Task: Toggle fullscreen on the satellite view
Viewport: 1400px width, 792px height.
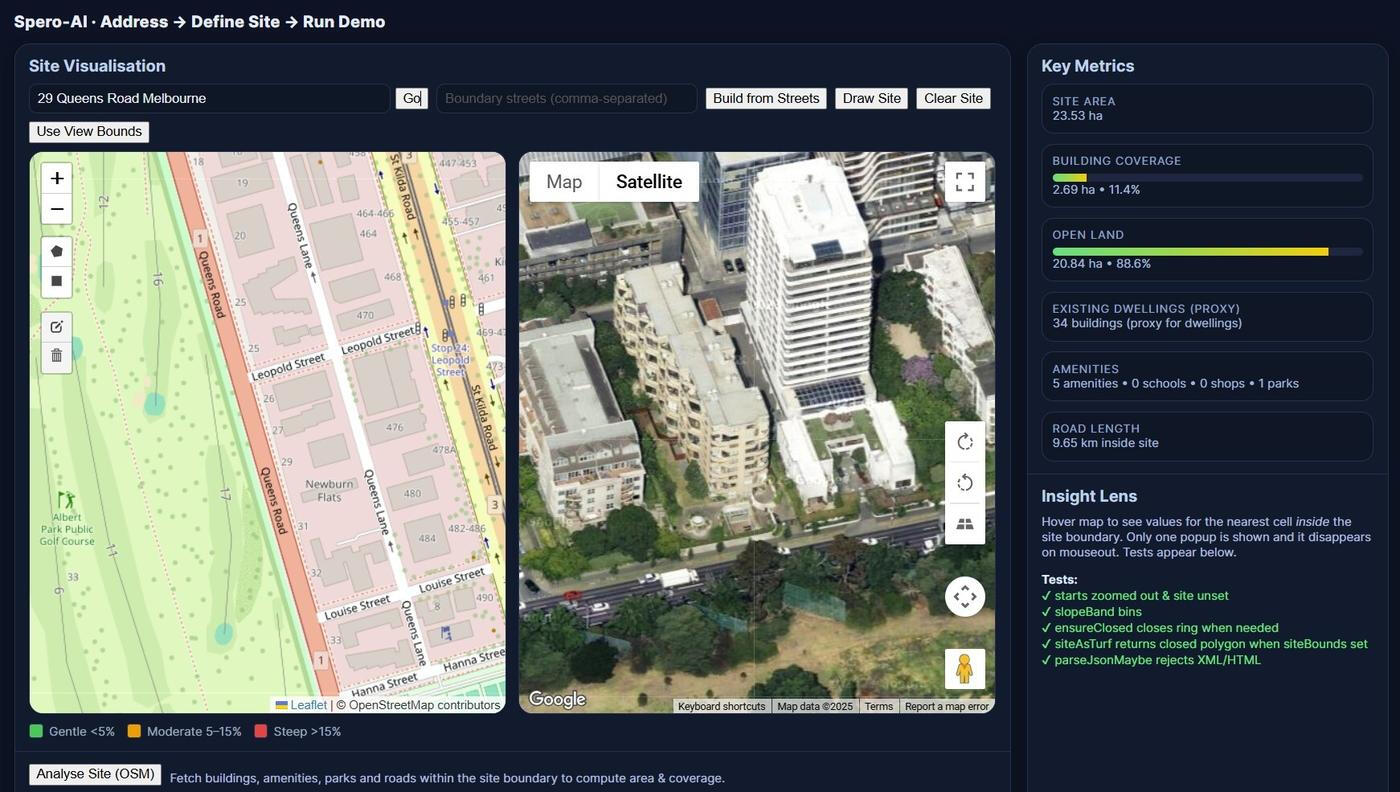Action: point(964,182)
